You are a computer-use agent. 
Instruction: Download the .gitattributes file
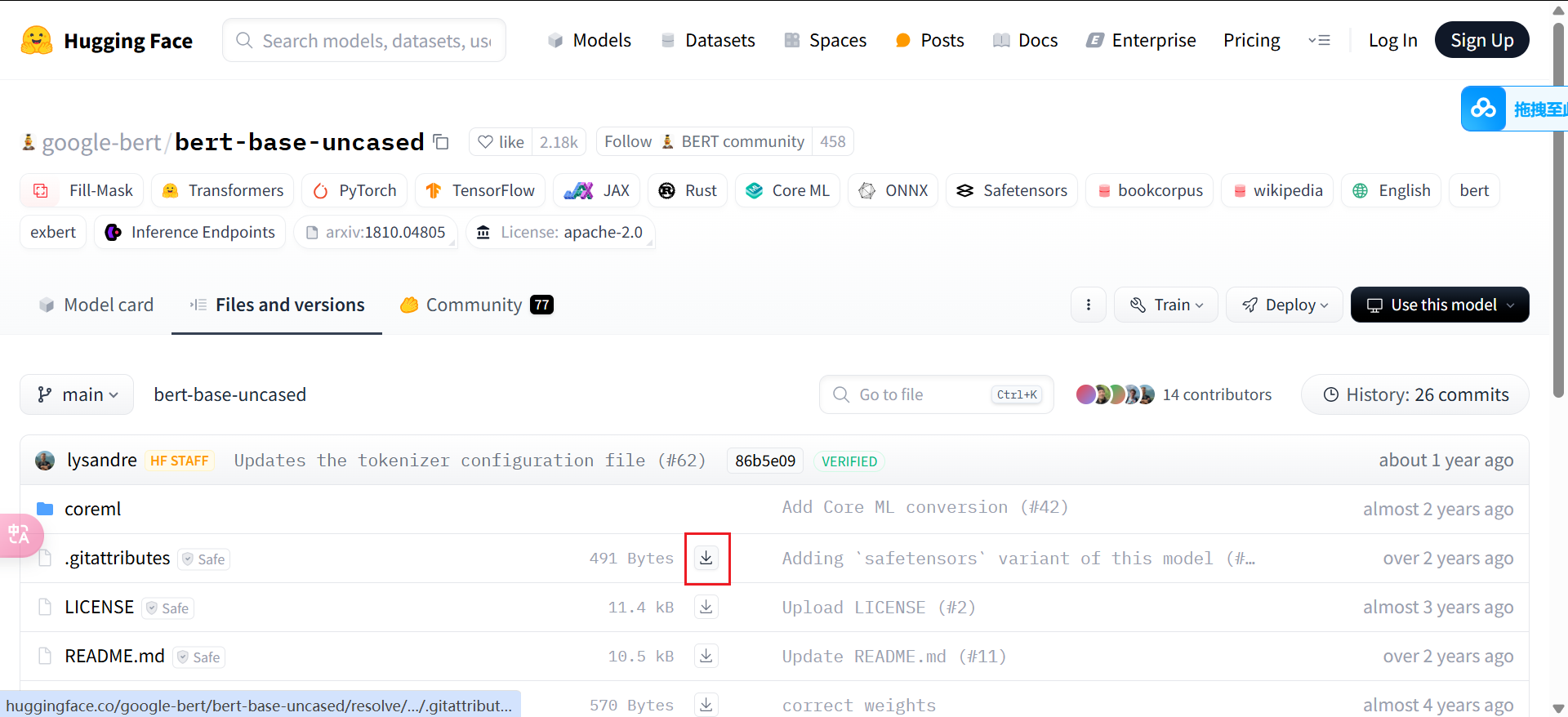(x=706, y=558)
